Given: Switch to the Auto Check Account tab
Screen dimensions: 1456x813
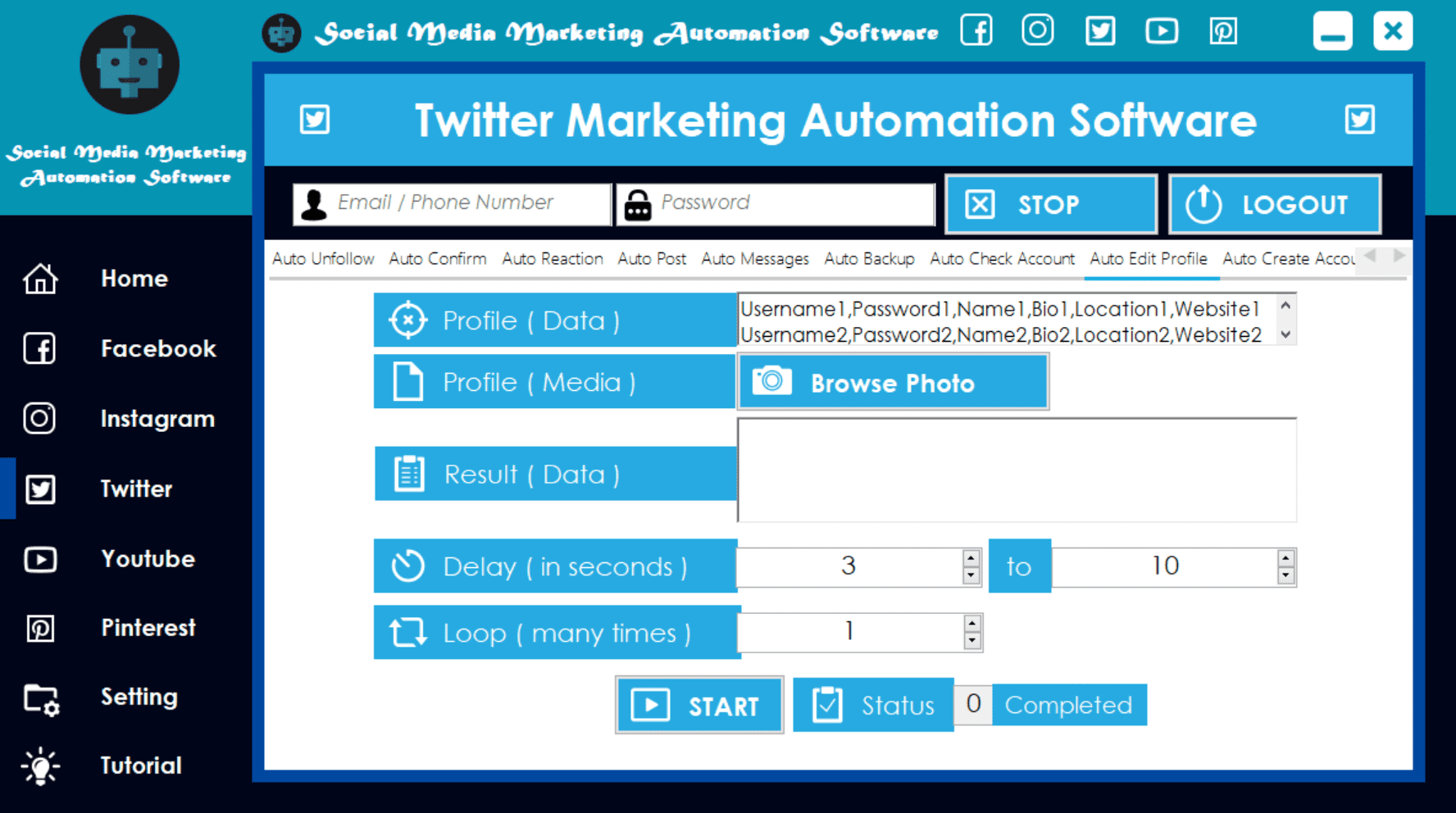Looking at the screenshot, I should click(x=1002, y=259).
